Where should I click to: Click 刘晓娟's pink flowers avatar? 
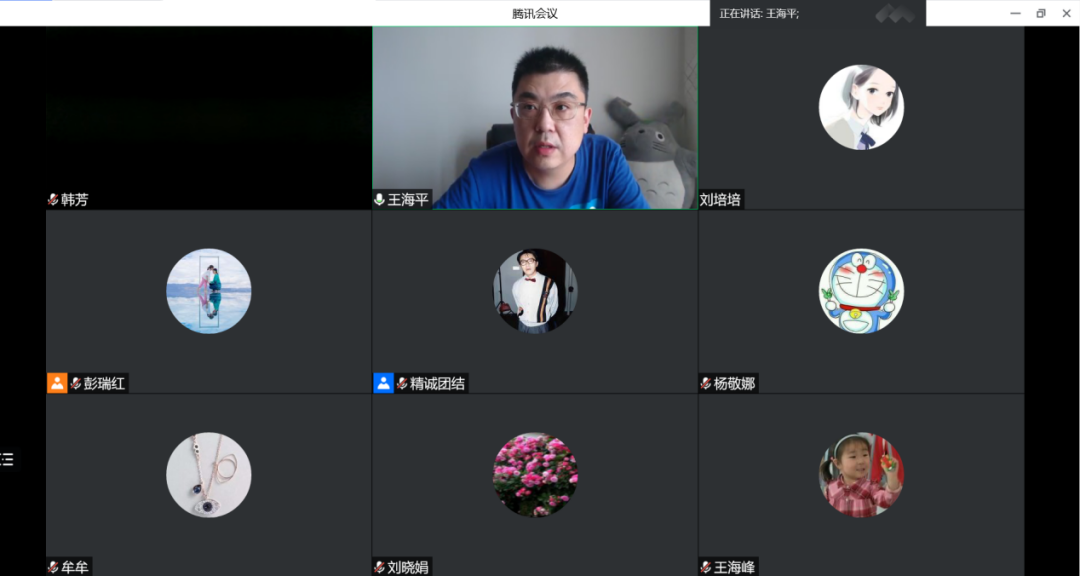[535, 475]
